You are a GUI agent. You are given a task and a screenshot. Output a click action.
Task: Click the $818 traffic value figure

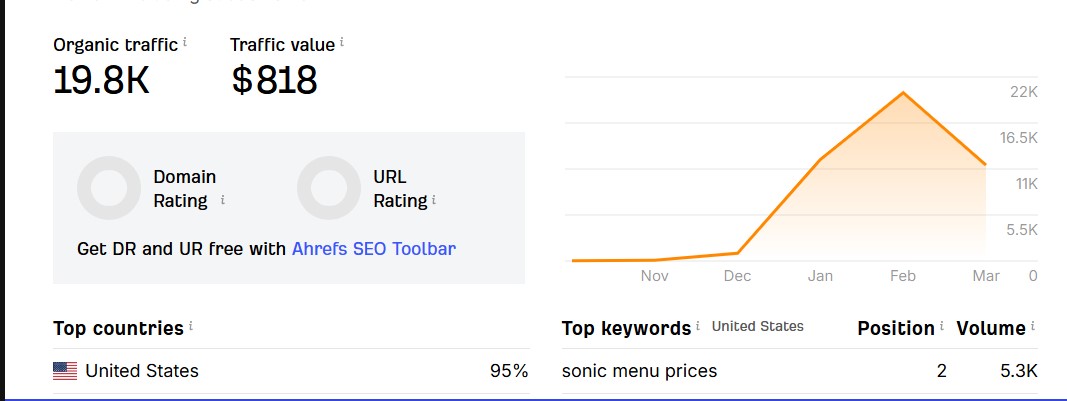click(274, 80)
